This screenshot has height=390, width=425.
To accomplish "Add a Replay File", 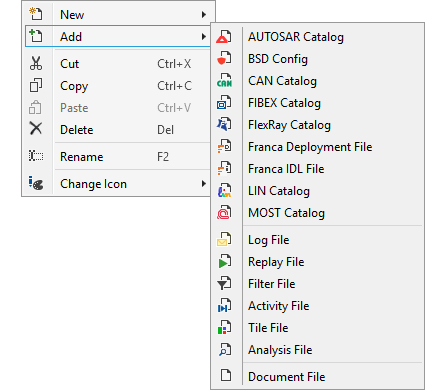I will [x=318, y=262].
